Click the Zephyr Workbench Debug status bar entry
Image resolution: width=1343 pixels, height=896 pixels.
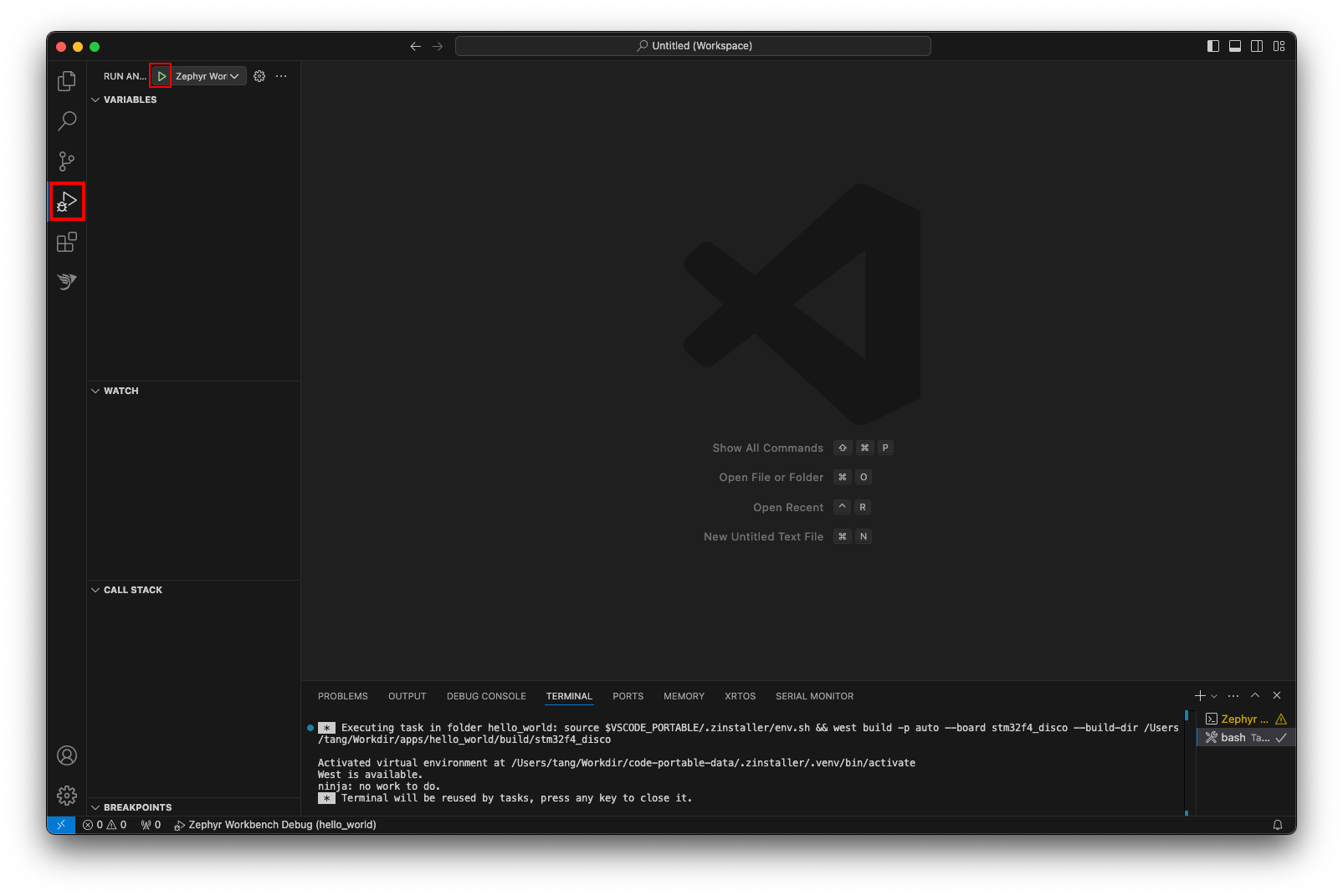coord(276,825)
